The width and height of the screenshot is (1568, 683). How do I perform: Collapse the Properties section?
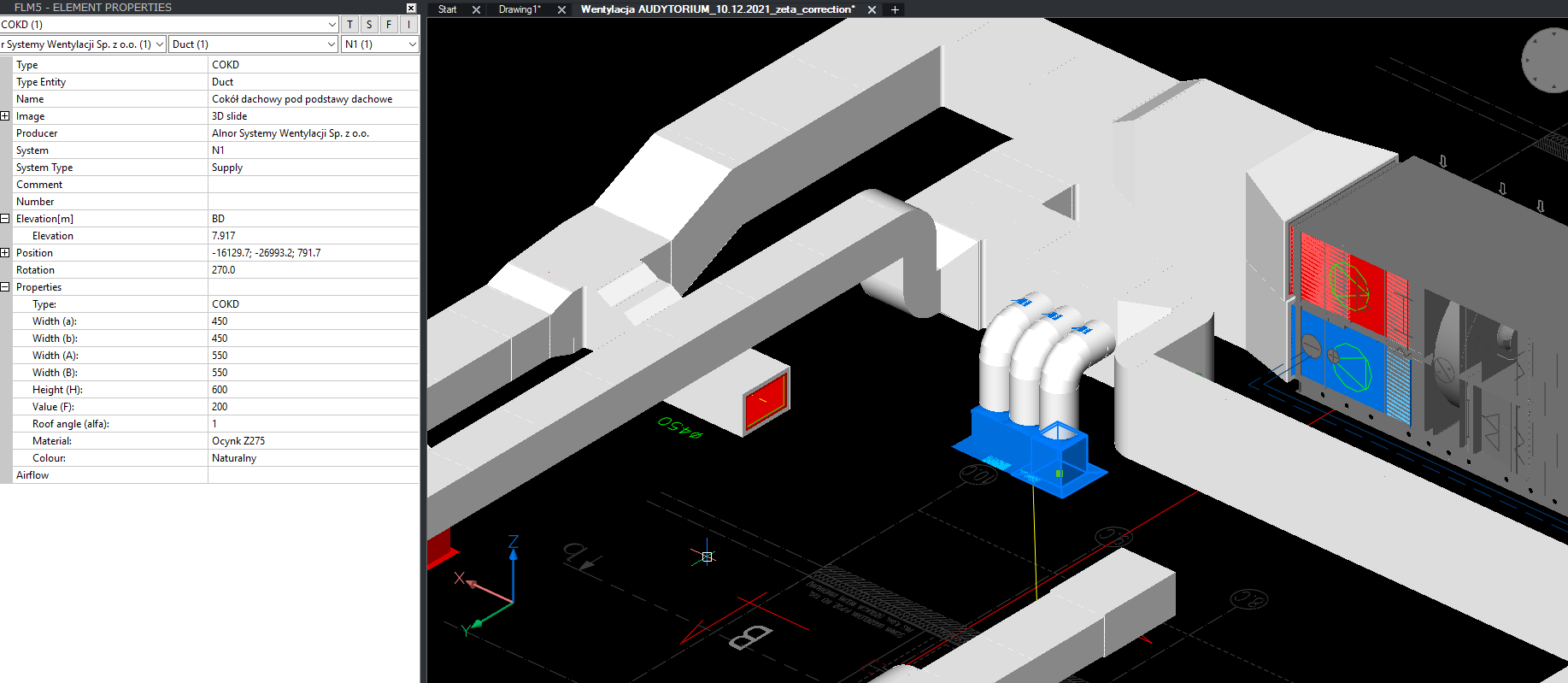click(5, 287)
